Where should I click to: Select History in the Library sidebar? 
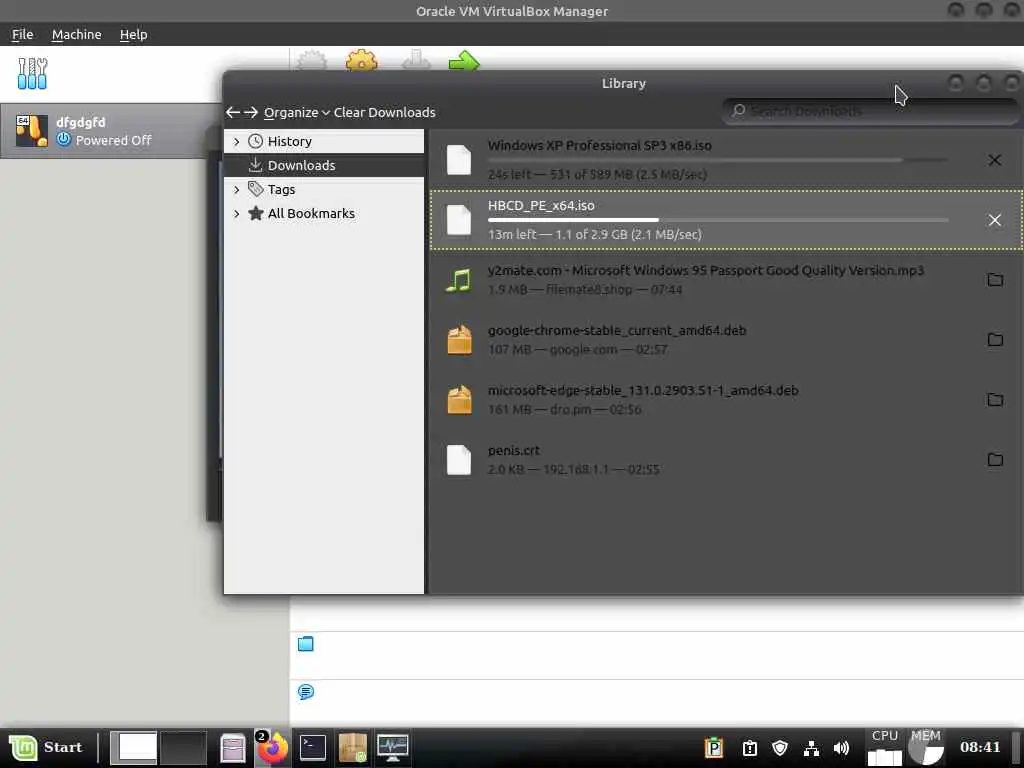[289, 141]
